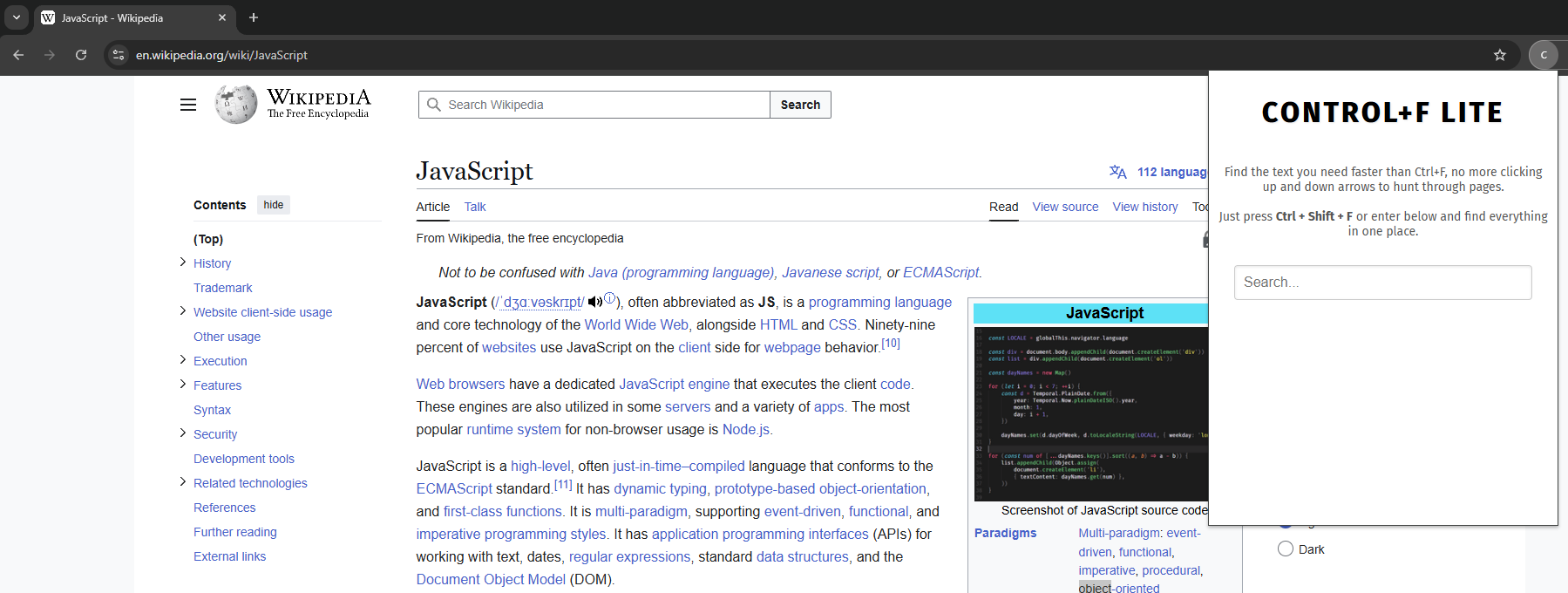Open the tab search dropdown arrow
Screen dimensions: 1568x593
pos(17,17)
